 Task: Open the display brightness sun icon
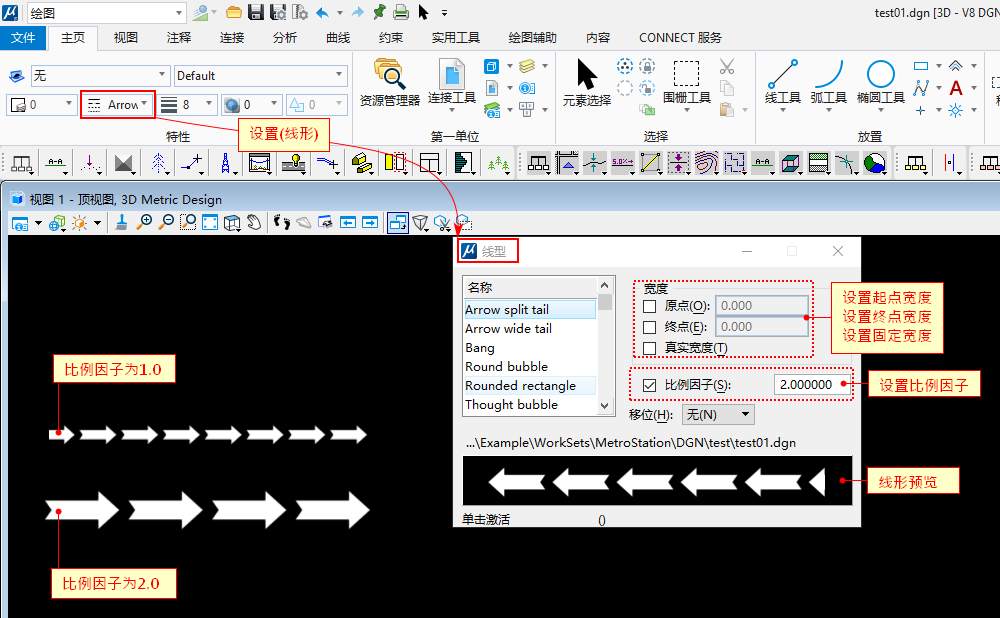point(80,223)
